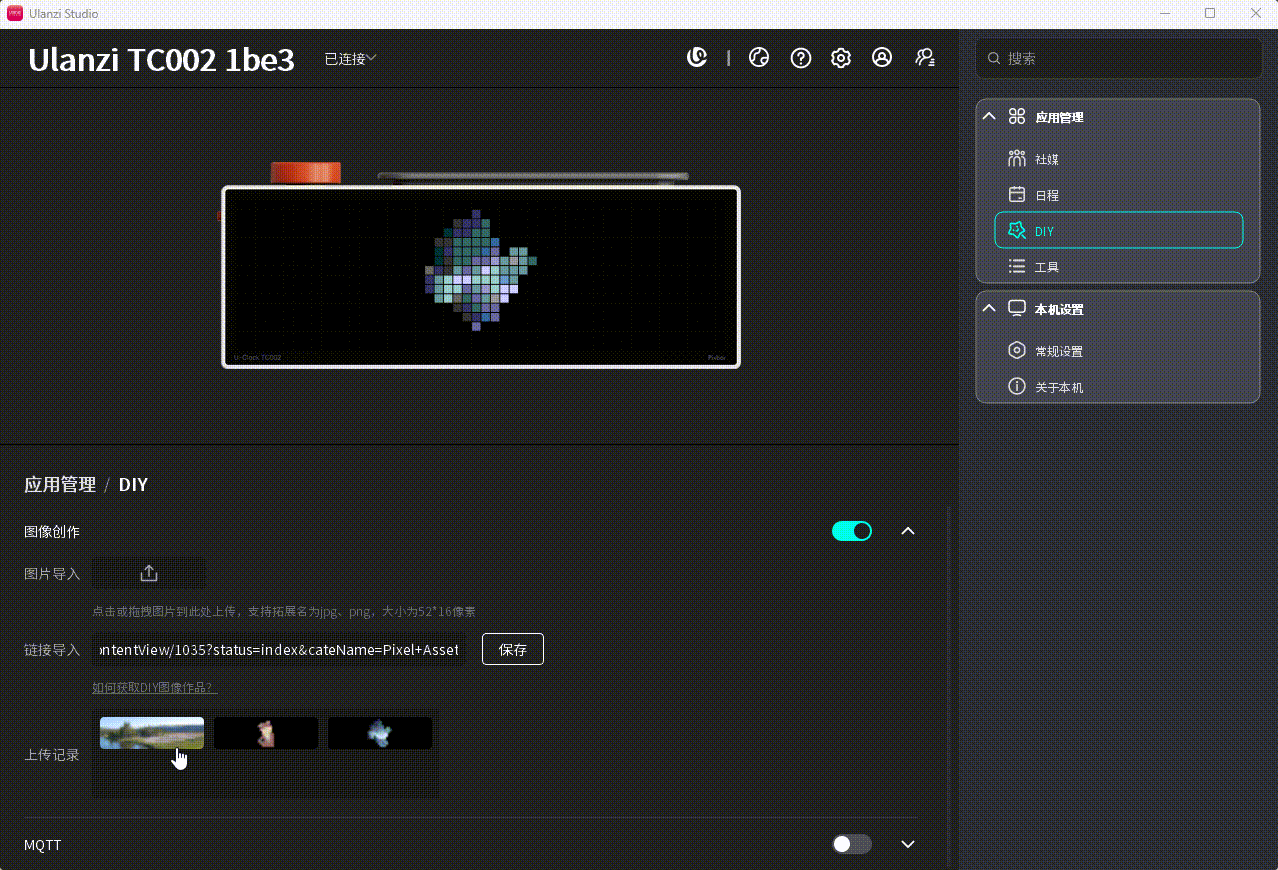Click the upload hint text about 52*16像素
1278x870 pixels.
pyautogui.click(x=284, y=611)
